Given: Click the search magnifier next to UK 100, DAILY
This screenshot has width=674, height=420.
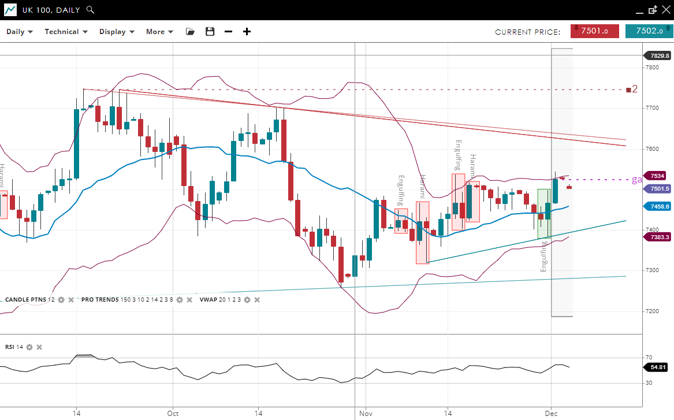Looking at the screenshot, I should (91, 10).
